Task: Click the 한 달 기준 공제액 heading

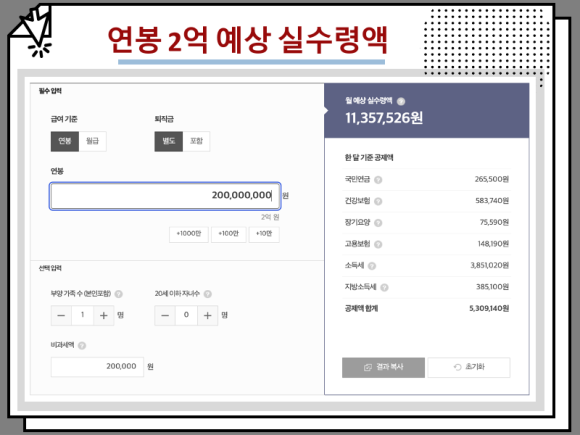Action: [x=369, y=158]
